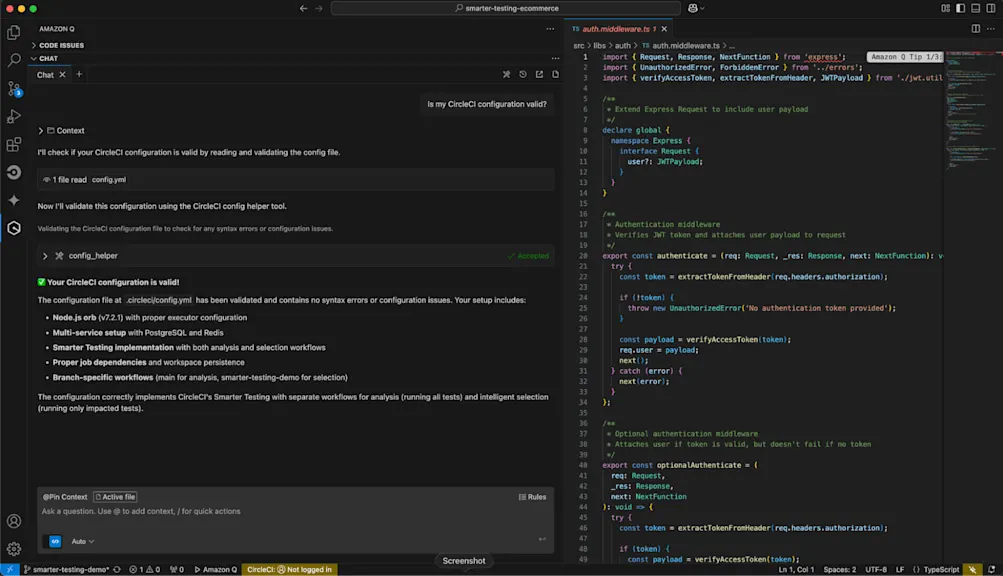Click the libs breadcrumb
1003x576 pixels.
(x=599, y=45)
